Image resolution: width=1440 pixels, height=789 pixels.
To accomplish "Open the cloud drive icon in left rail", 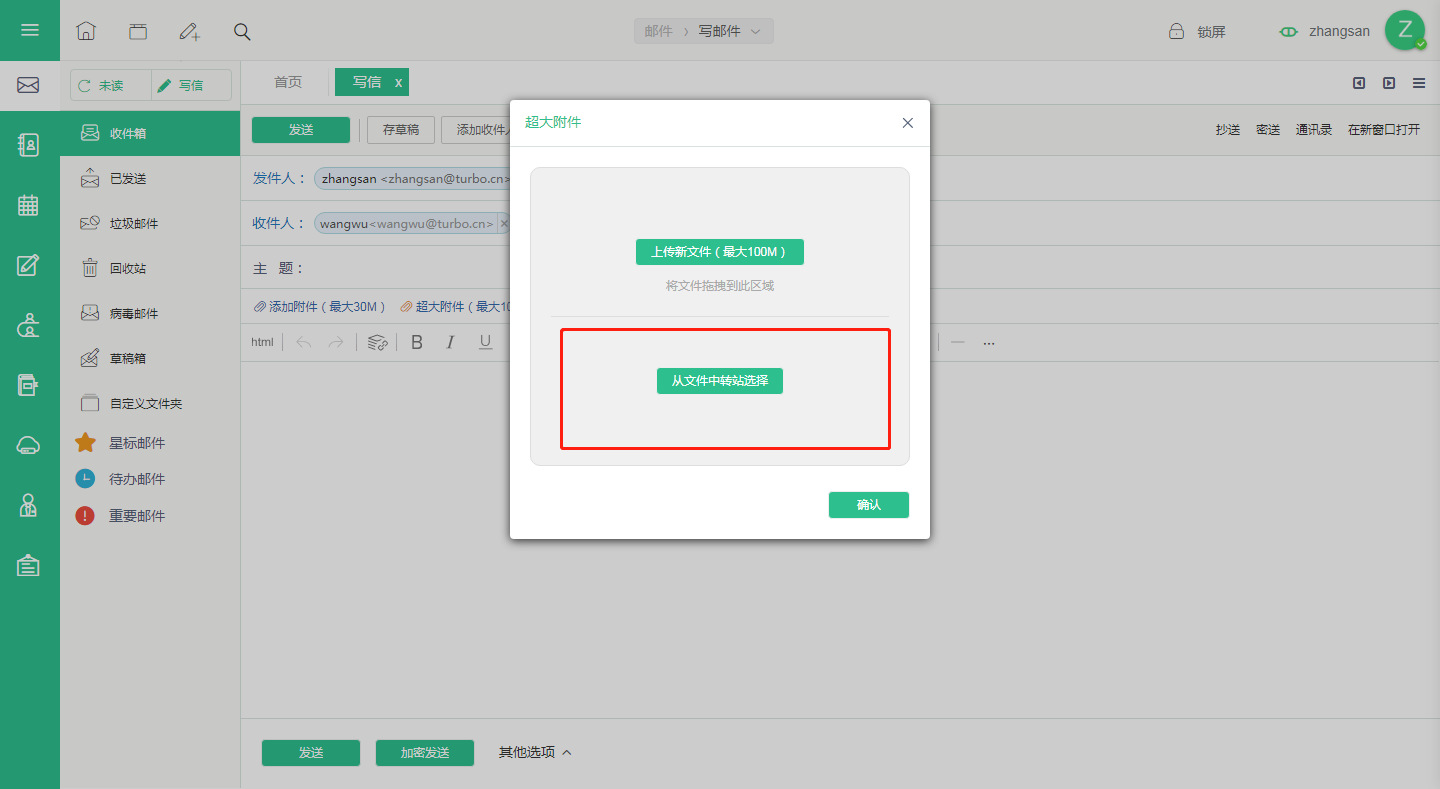I will click(28, 446).
